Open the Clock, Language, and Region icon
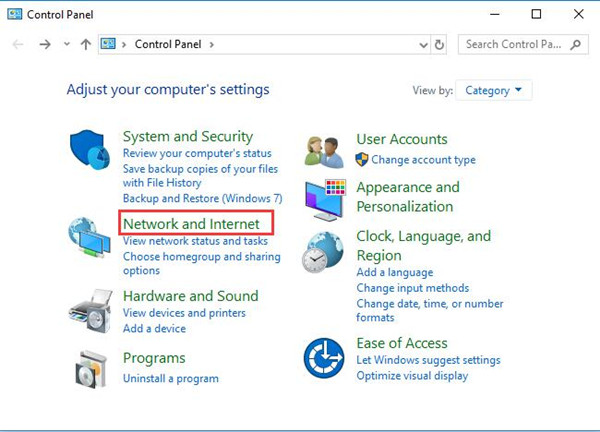Image resolution: width=600 pixels, height=432 pixels. [x=323, y=252]
